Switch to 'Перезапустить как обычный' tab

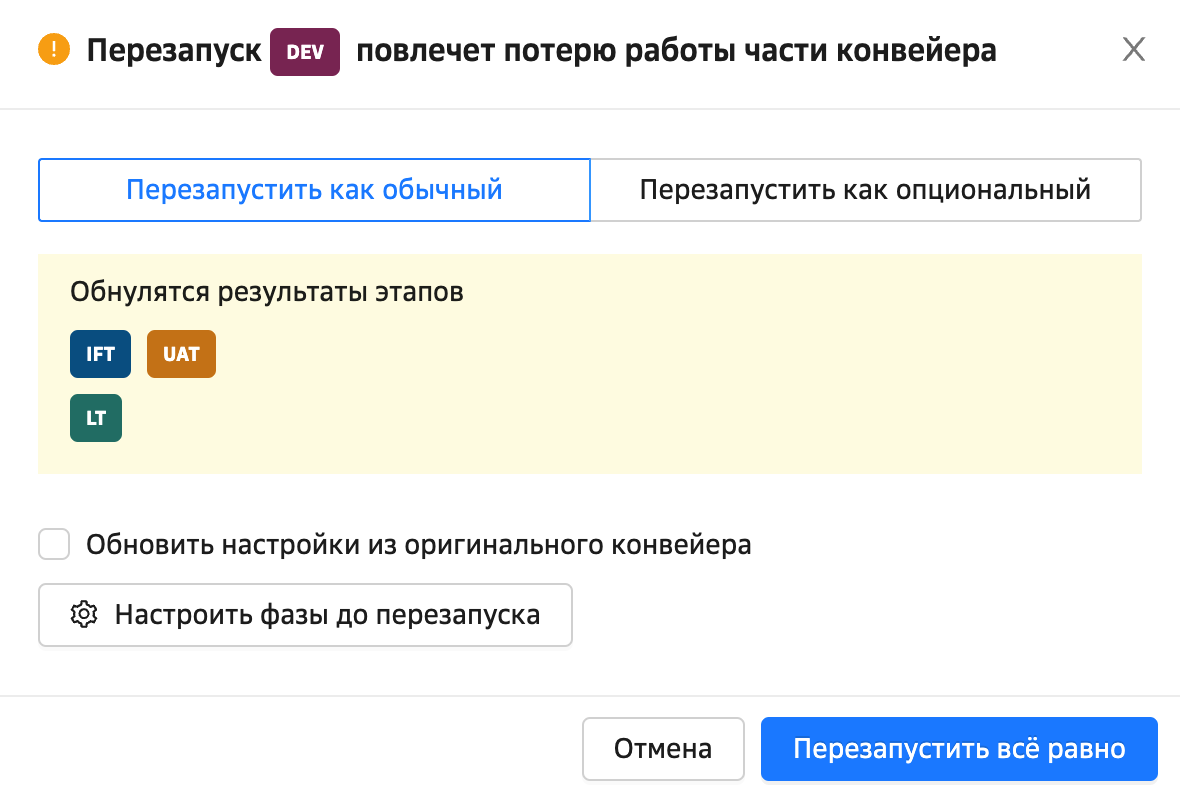314,189
